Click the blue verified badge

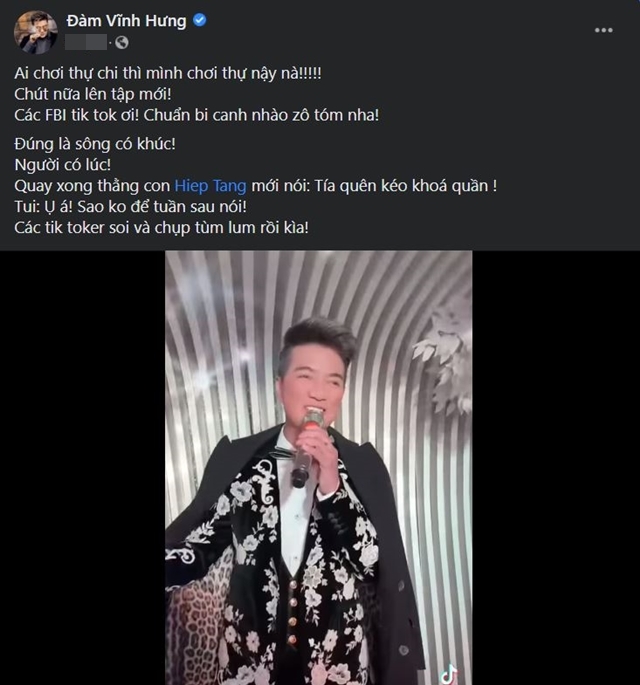(x=199, y=21)
